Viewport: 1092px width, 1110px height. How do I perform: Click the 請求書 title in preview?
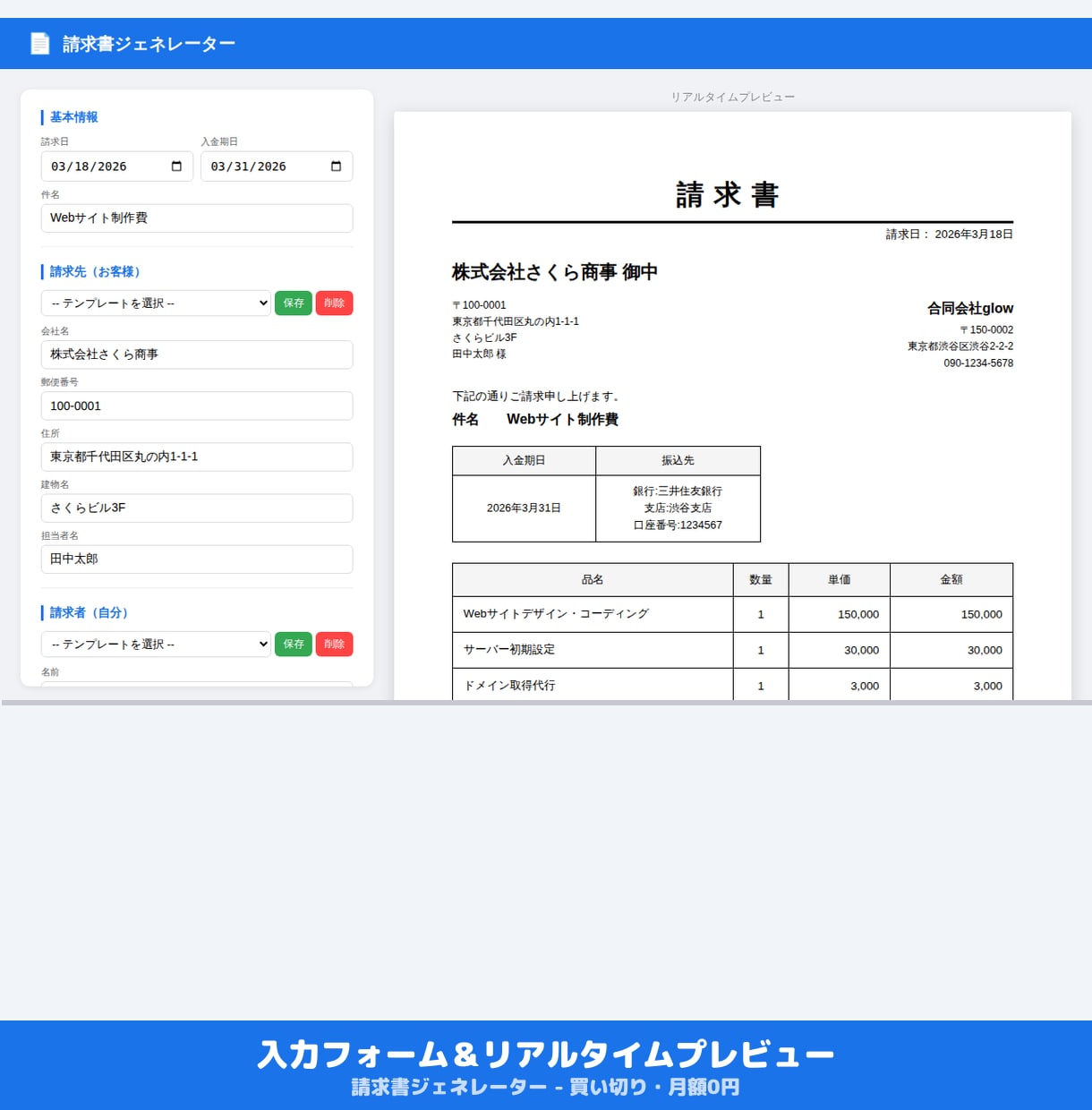point(728,194)
